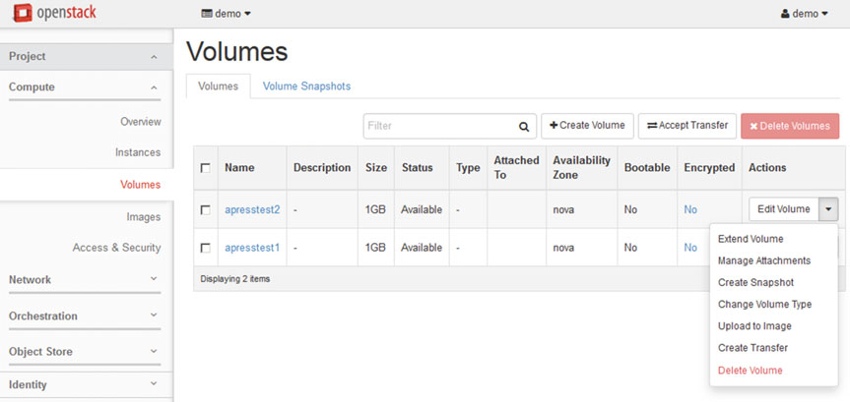
Task: Click Available status in apresstest2 row
Action: [421, 210]
